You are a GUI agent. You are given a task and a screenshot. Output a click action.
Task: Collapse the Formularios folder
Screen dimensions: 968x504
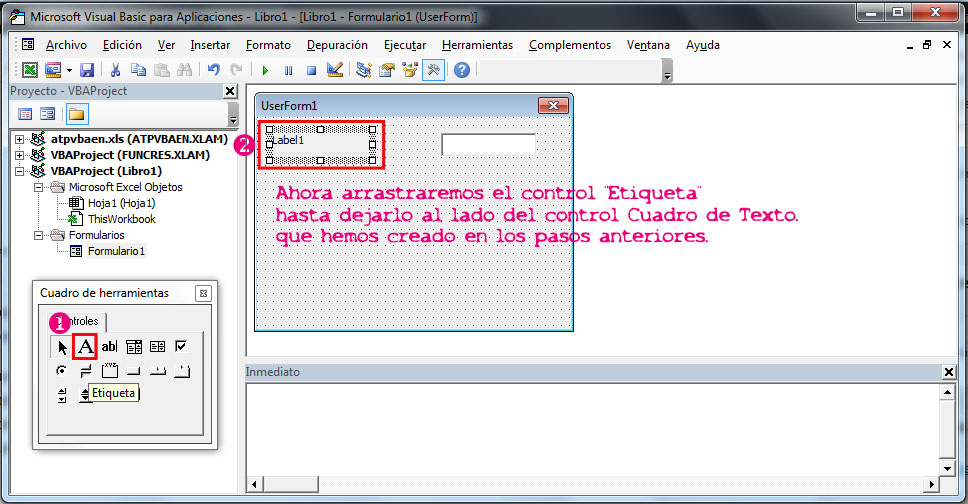38,235
